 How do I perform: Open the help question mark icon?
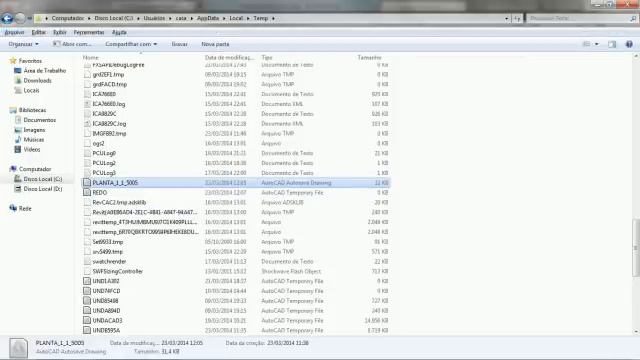629,44
